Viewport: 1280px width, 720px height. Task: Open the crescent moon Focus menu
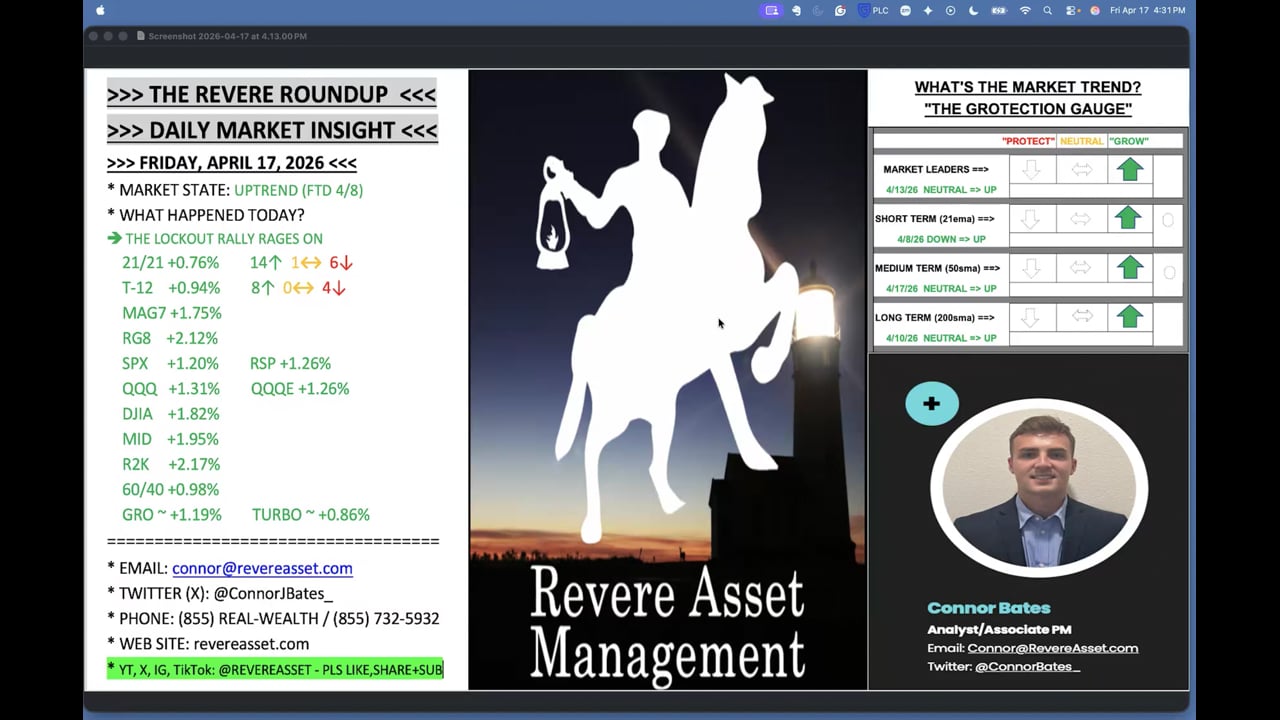973,10
